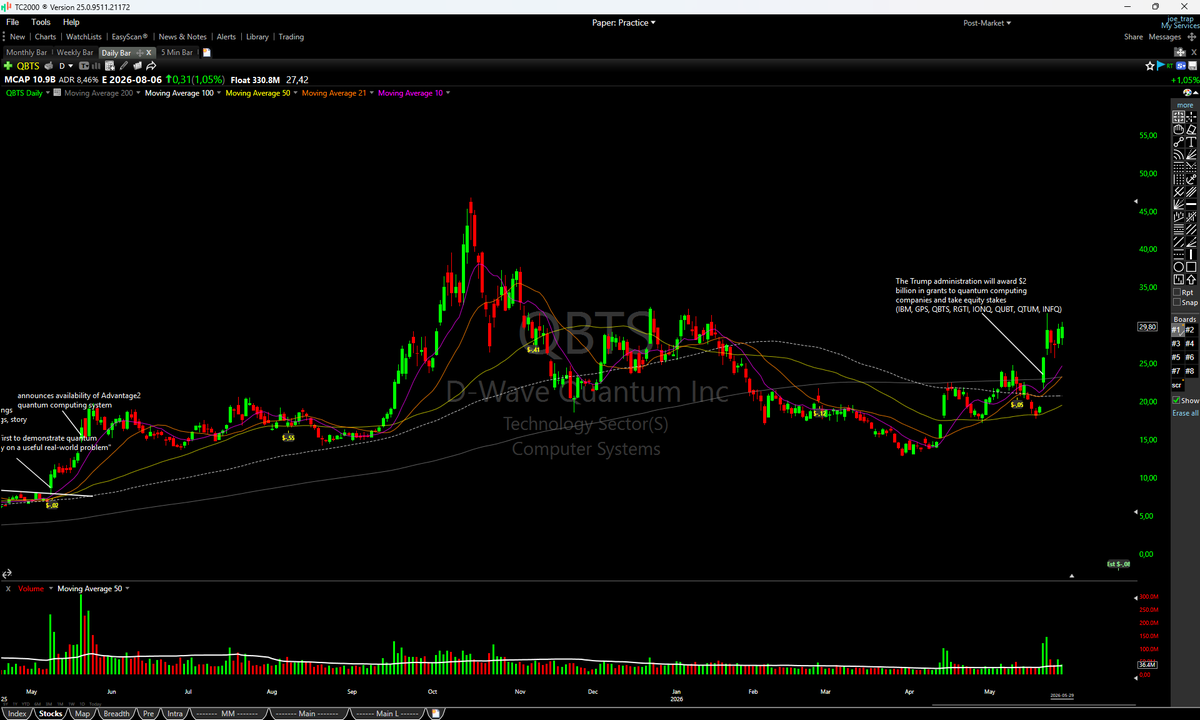This screenshot has width=1200, height=720.
Task: Switch to the Intra layout tab
Action: pos(176,713)
